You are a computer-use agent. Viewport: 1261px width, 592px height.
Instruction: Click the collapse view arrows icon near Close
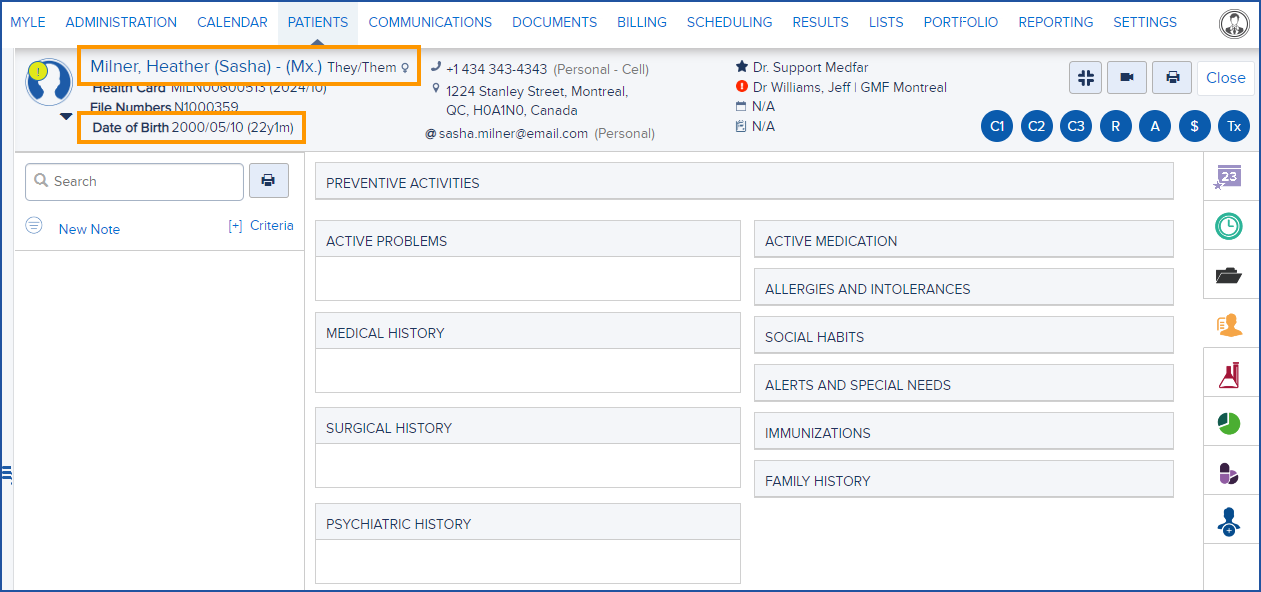tap(1085, 77)
